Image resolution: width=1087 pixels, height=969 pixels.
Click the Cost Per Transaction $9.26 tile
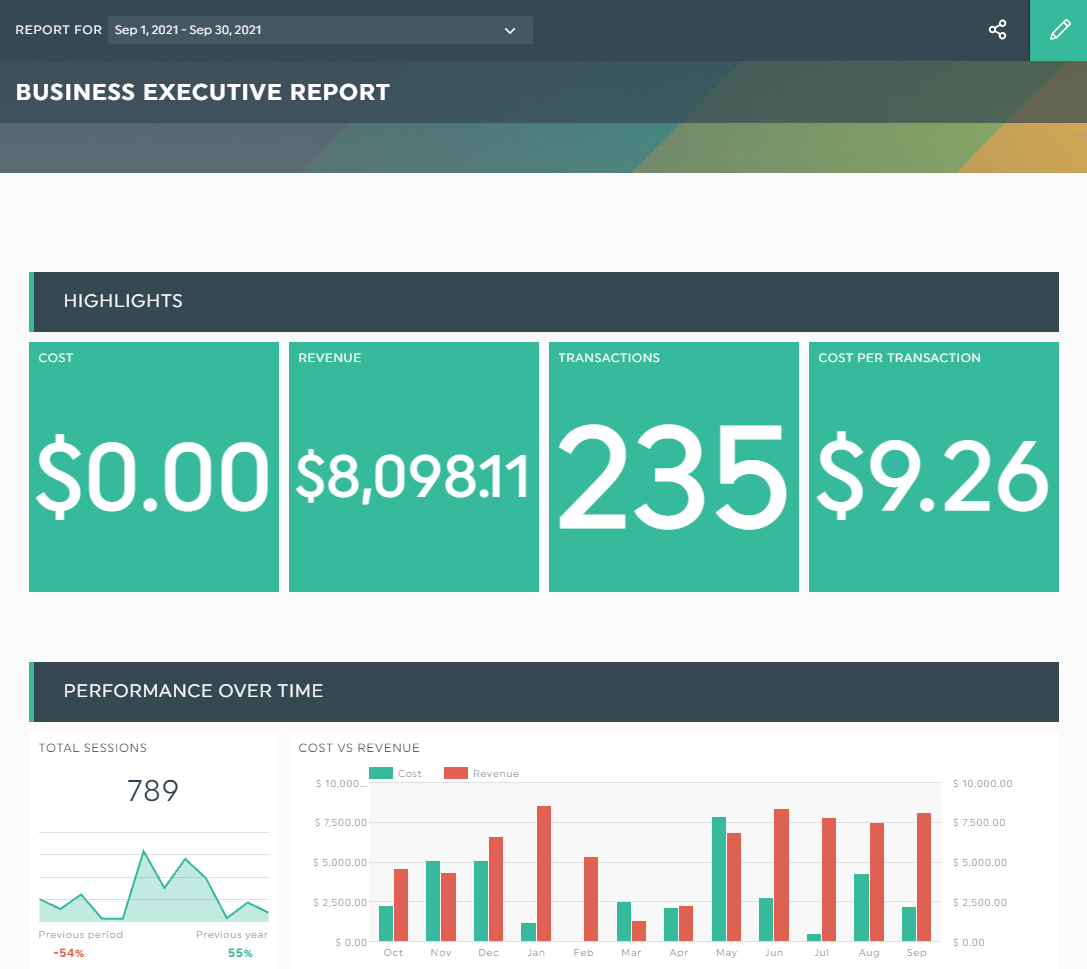pyautogui.click(x=934, y=467)
